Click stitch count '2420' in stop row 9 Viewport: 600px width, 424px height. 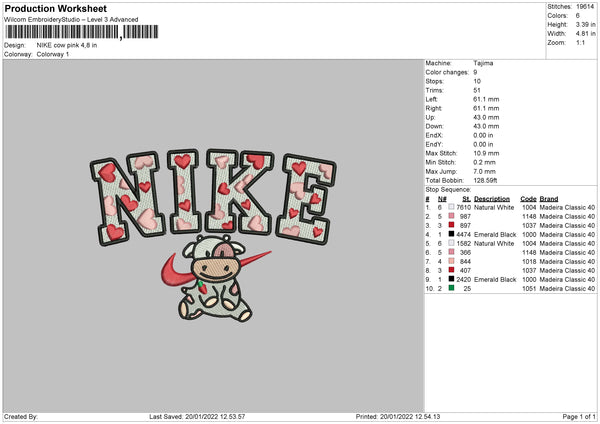click(x=463, y=279)
